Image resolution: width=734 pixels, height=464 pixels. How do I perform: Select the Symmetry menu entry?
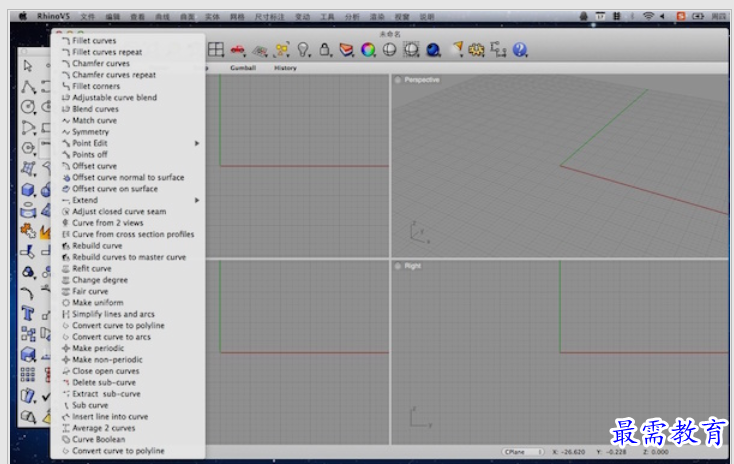point(90,132)
